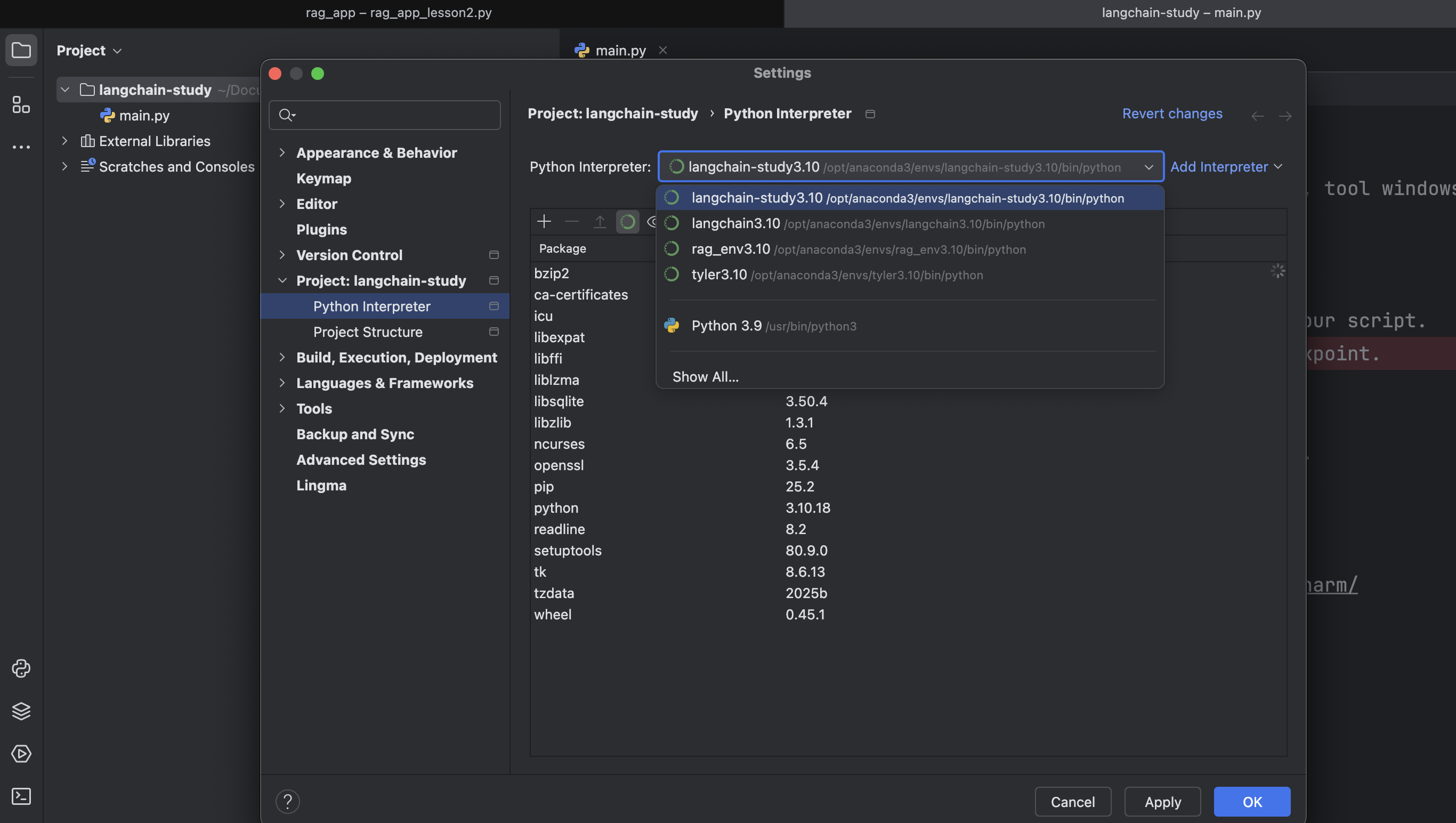This screenshot has height=823, width=1456.
Task: Choose Show All in interpreter list
Action: point(706,377)
